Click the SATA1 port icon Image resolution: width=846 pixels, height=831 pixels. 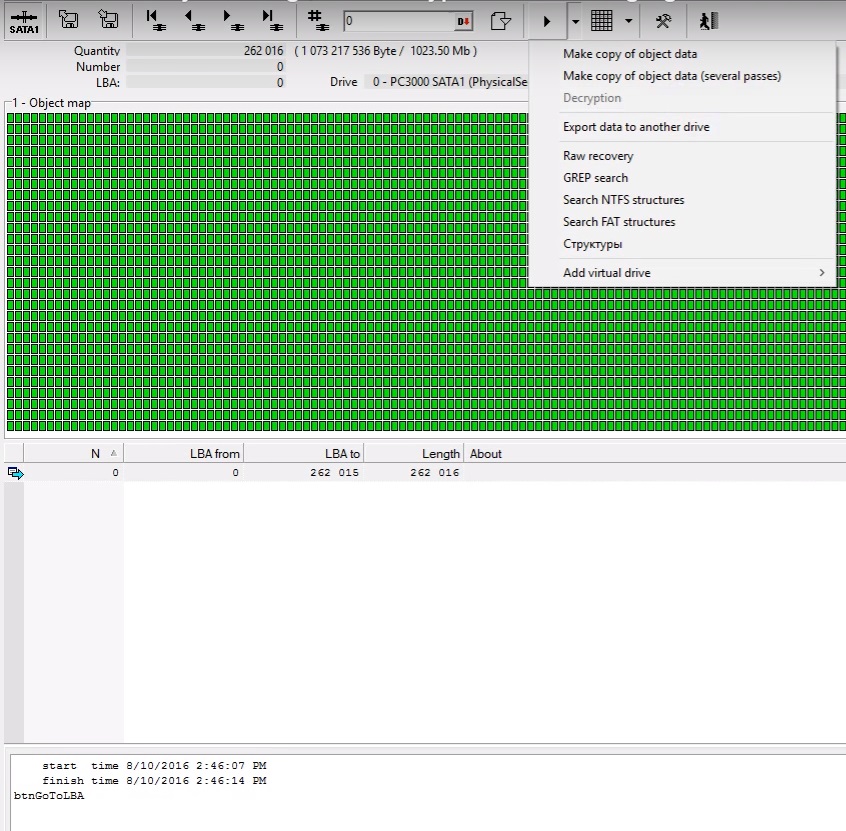tap(23, 20)
